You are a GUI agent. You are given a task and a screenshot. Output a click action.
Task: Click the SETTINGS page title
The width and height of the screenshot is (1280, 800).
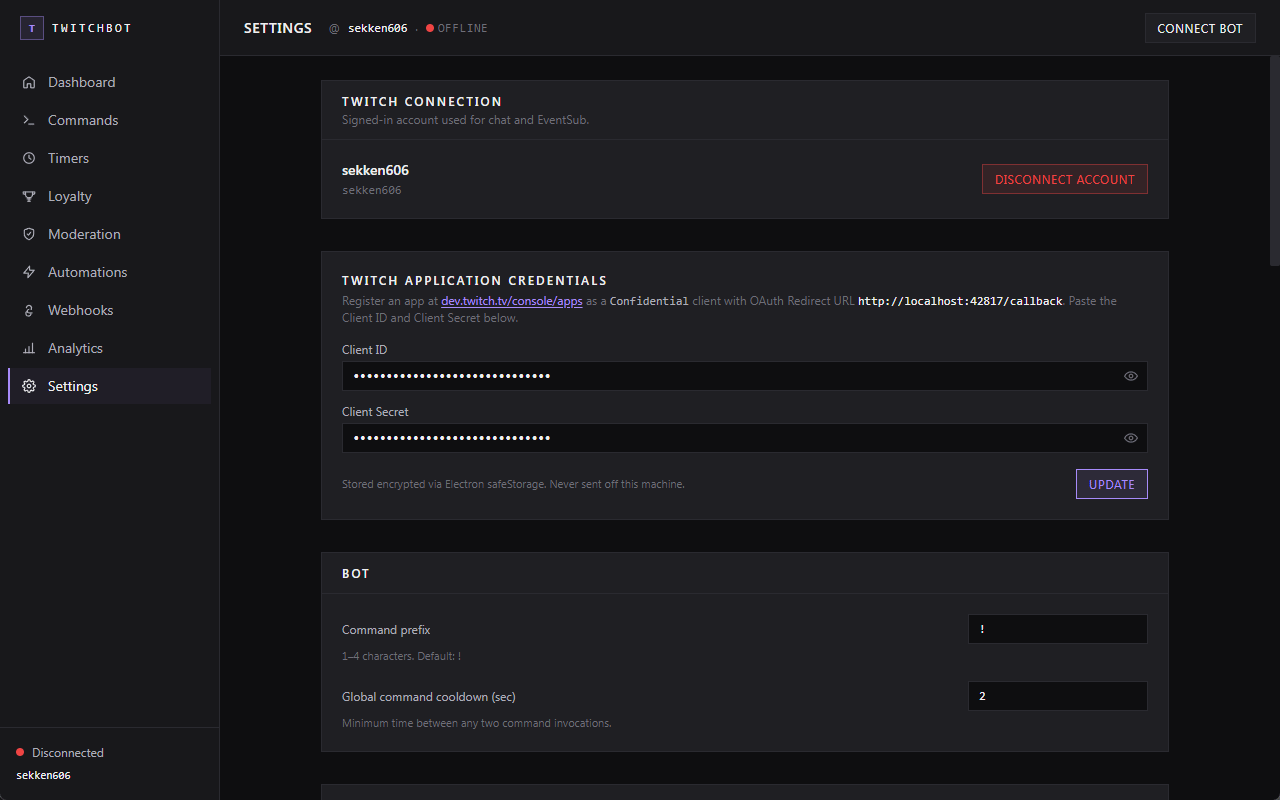point(278,28)
